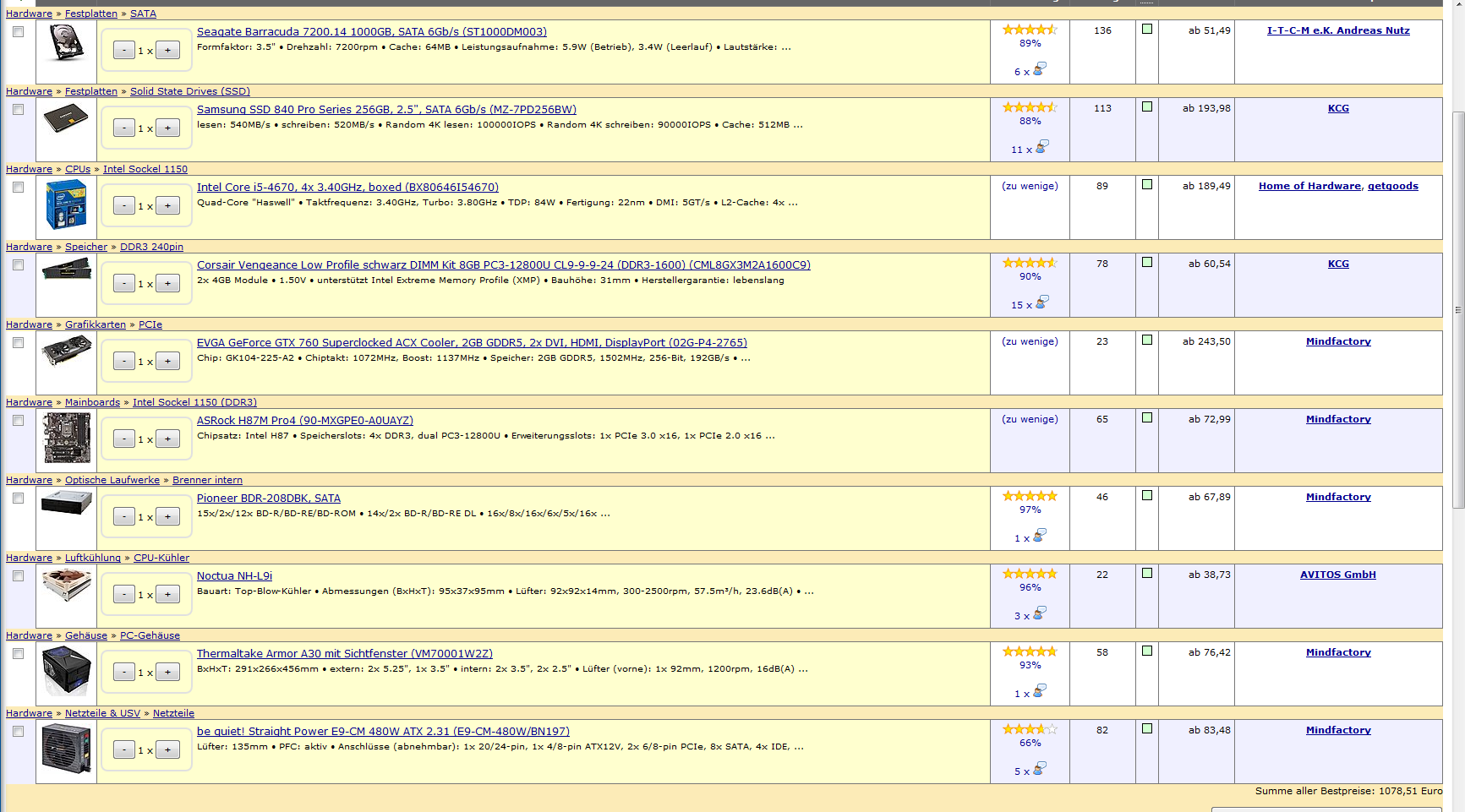Increase quantity of be quiet! Straight Power

[167, 750]
